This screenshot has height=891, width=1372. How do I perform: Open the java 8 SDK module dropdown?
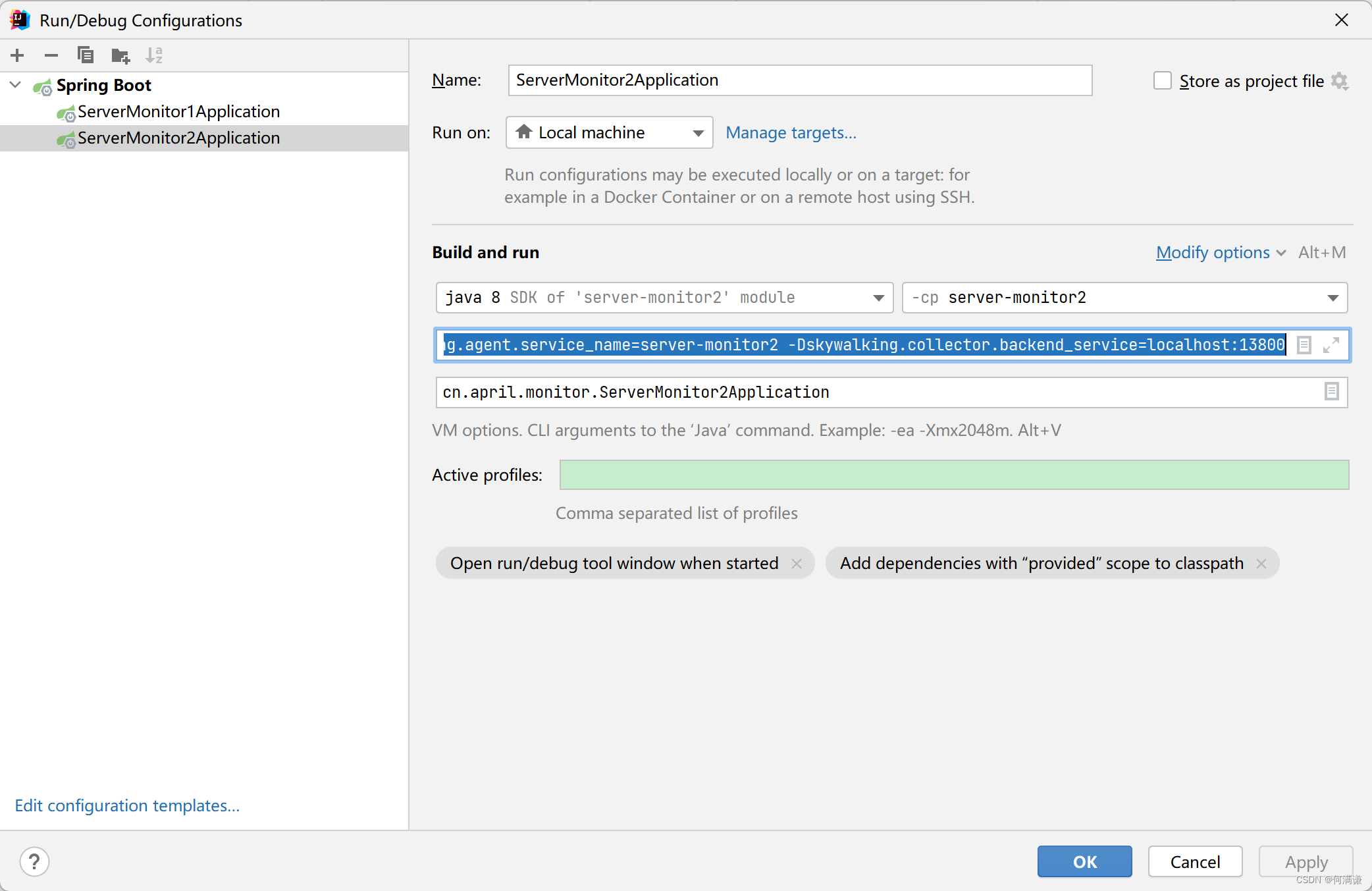click(664, 298)
